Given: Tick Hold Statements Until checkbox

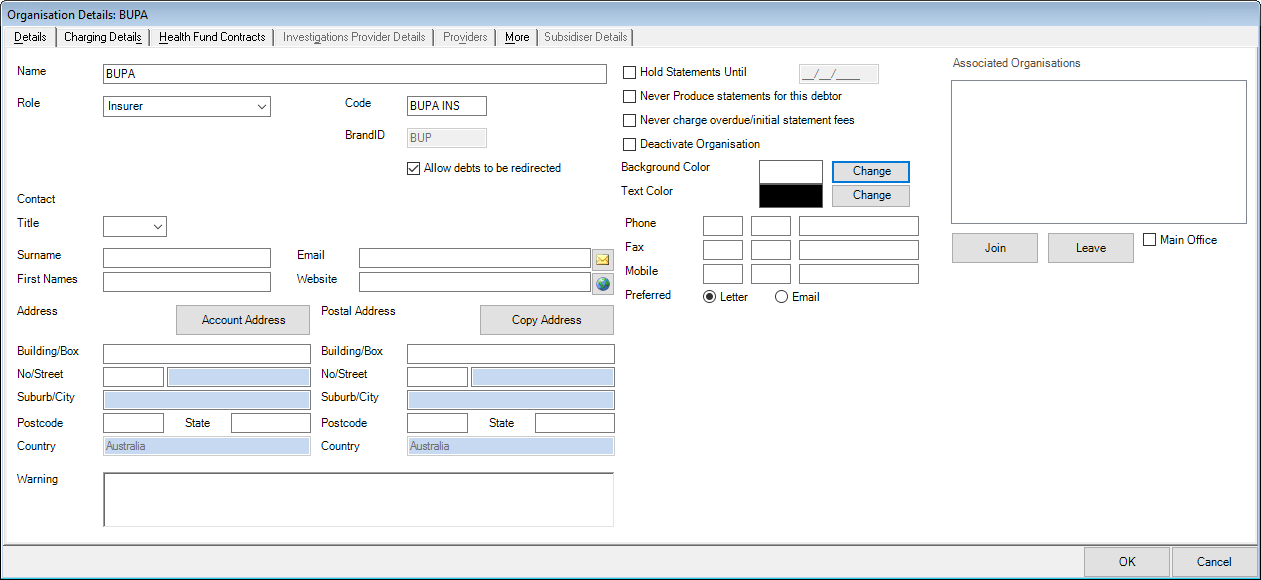Looking at the screenshot, I should pyautogui.click(x=629, y=72).
